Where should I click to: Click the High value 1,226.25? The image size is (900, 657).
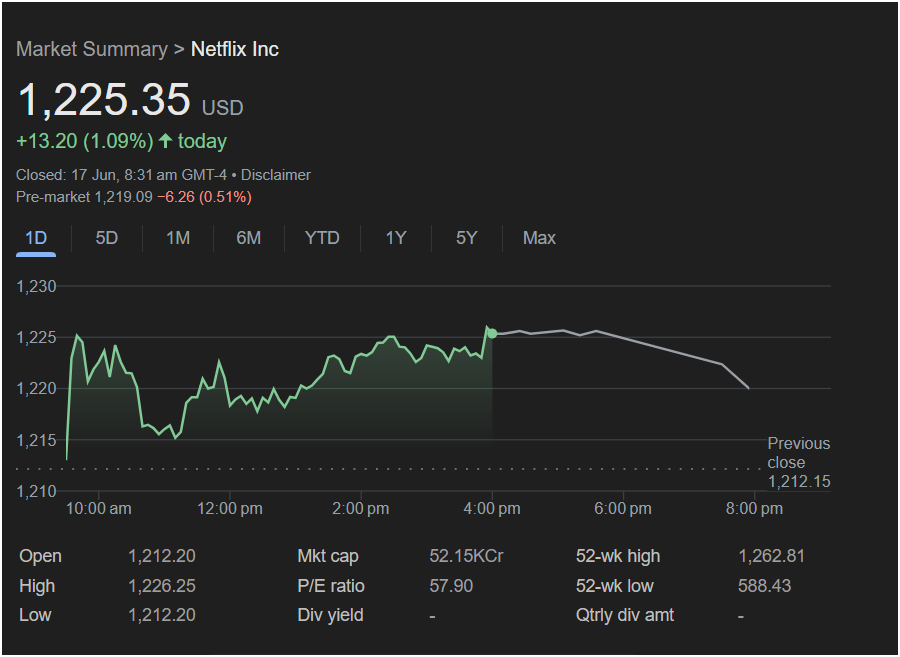(x=162, y=586)
